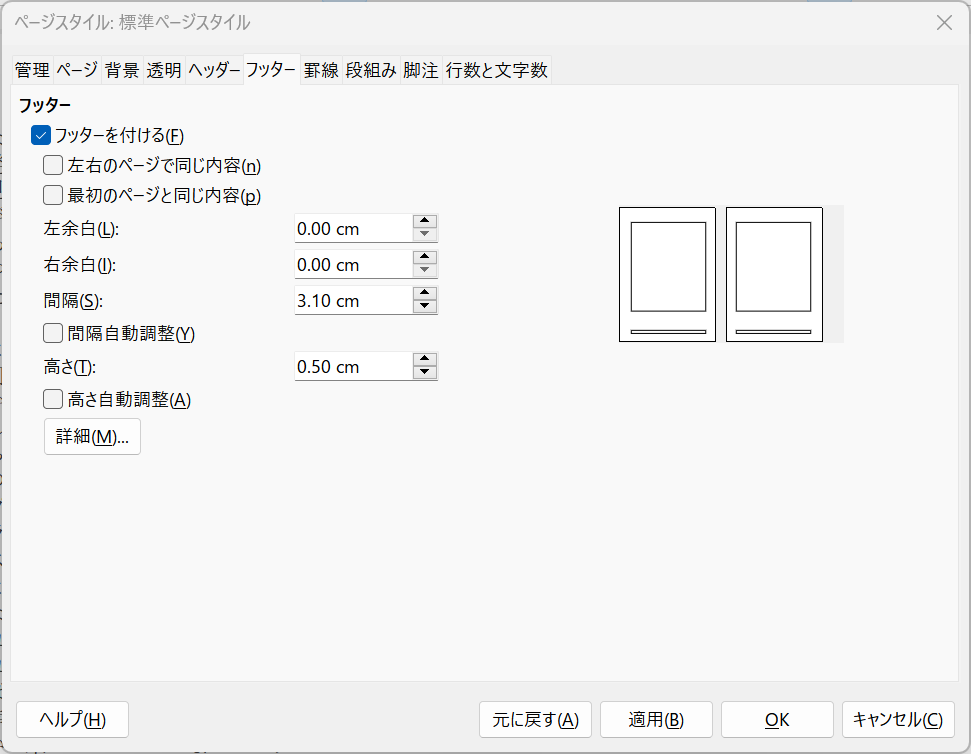Click the 右余白 value field
The height and width of the screenshot is (754, 971).
[x=353, y=264]
